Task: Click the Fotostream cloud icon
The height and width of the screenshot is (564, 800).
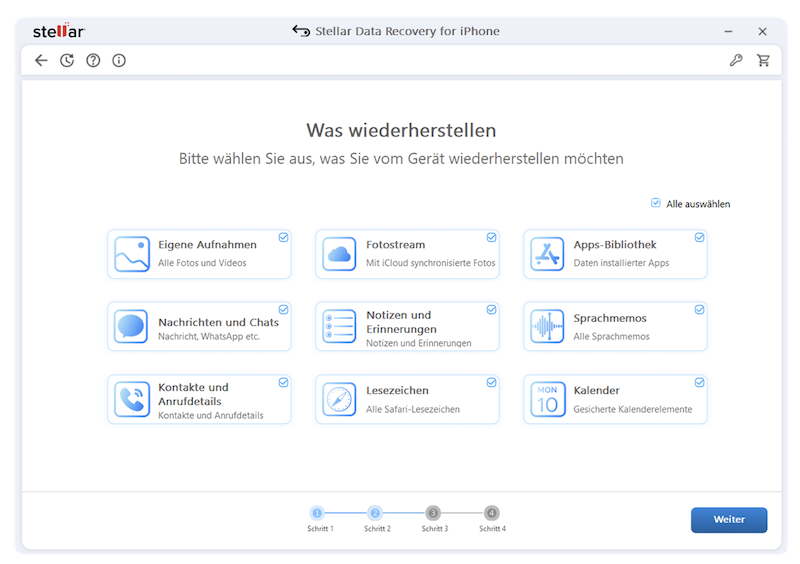Action: [x=339, y=254]
